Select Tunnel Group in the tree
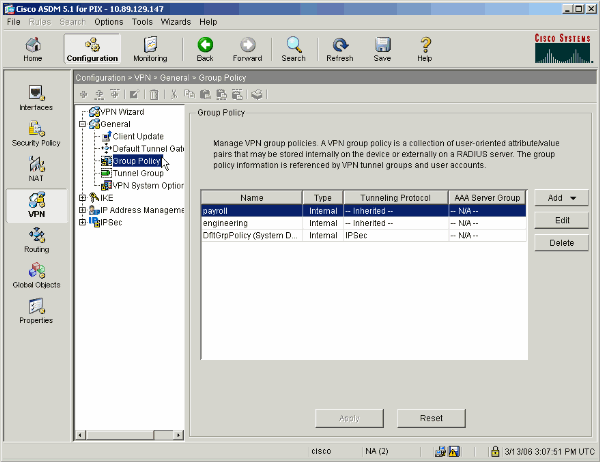 point(138,173)
